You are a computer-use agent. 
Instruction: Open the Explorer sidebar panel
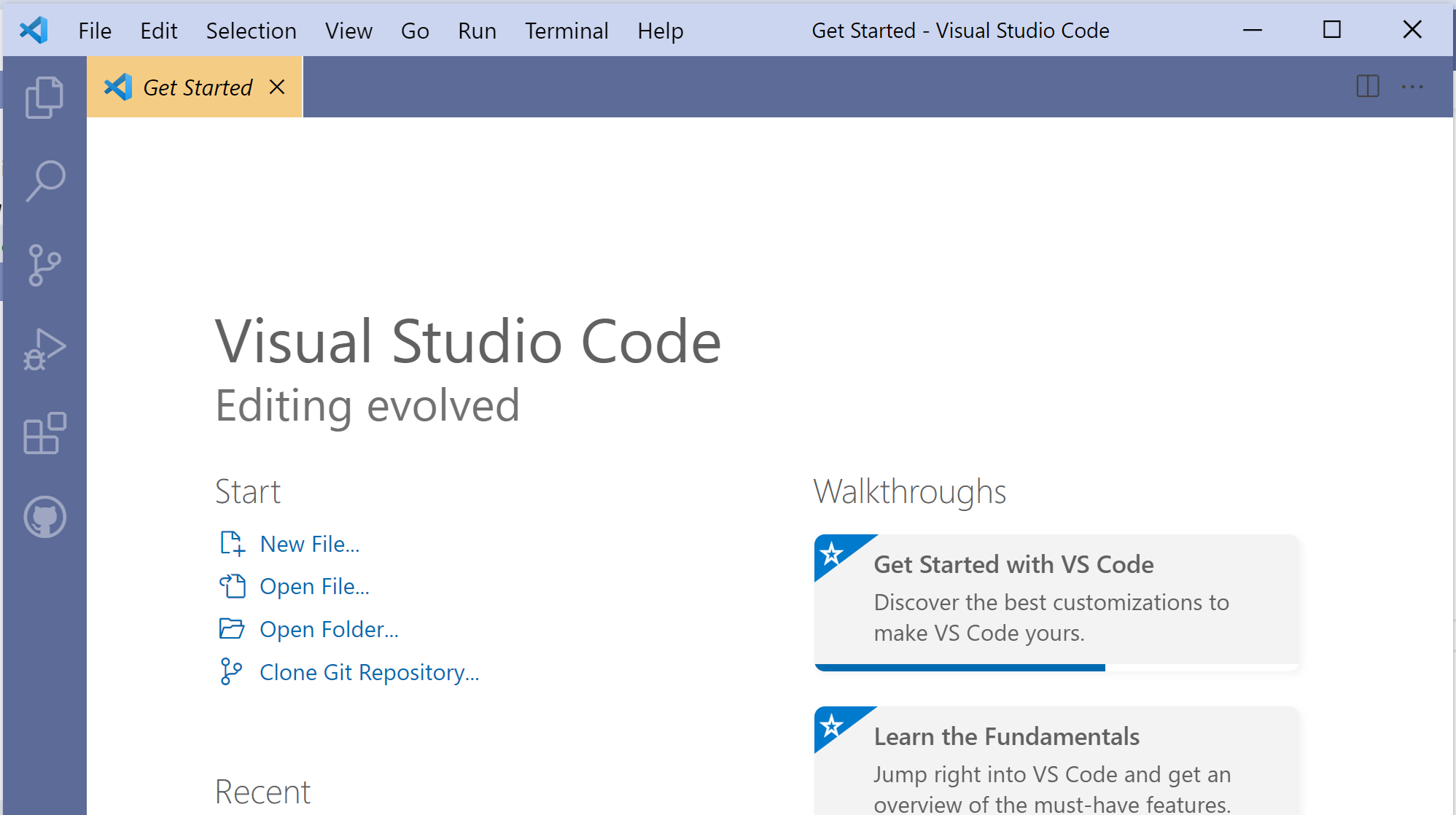(x=44, y=94)
